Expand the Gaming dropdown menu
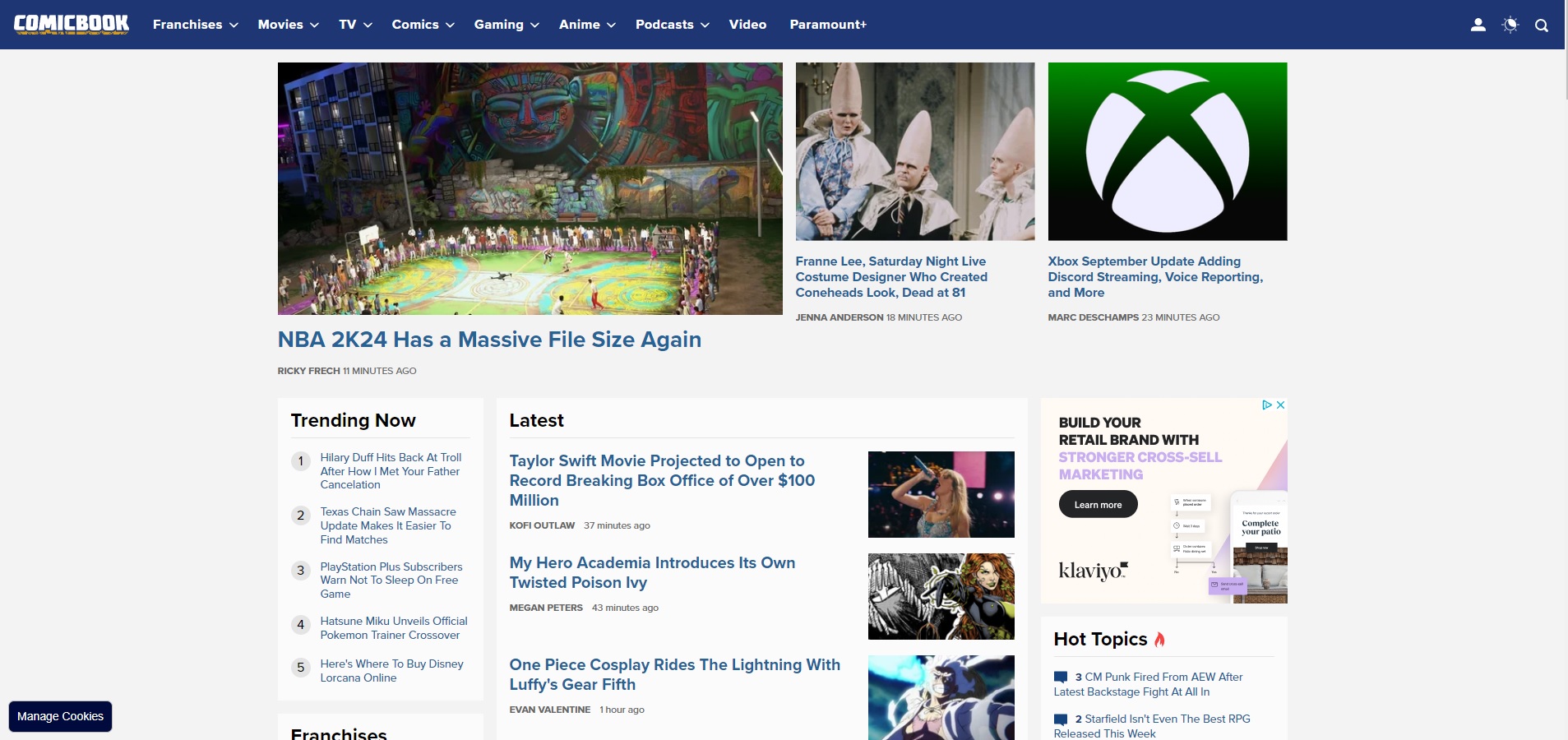1568x740 pixels. coord(506,25)
